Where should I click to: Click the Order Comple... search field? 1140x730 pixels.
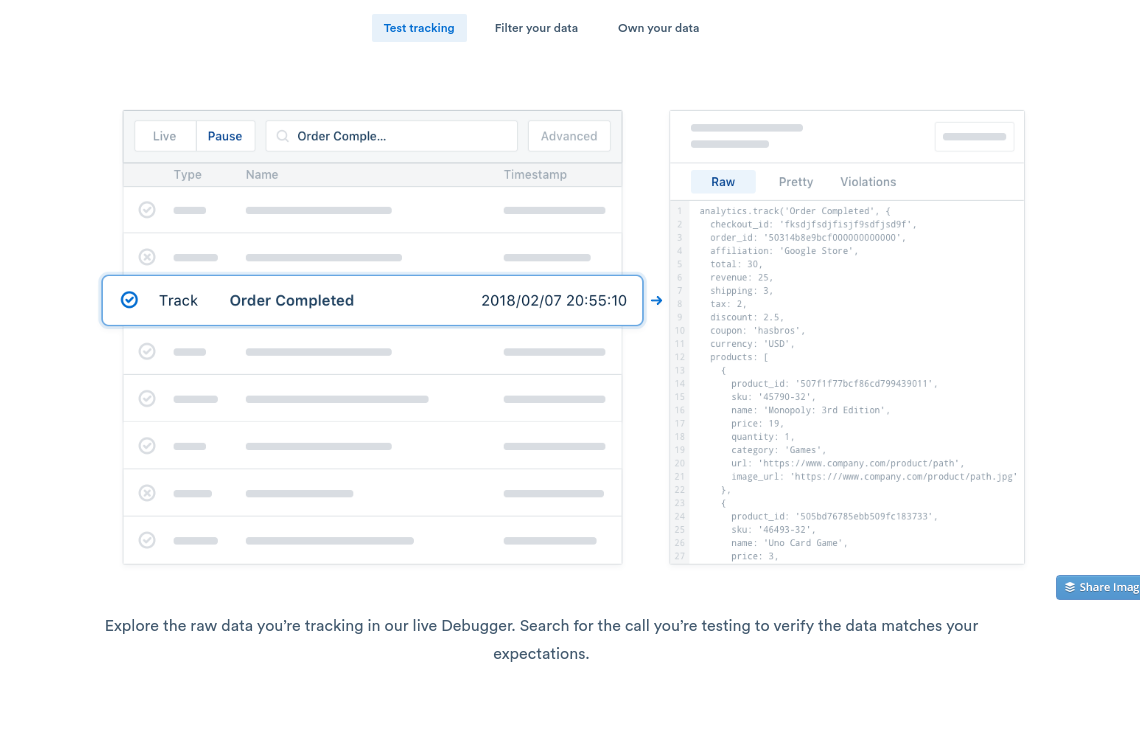tap(391, 136)
